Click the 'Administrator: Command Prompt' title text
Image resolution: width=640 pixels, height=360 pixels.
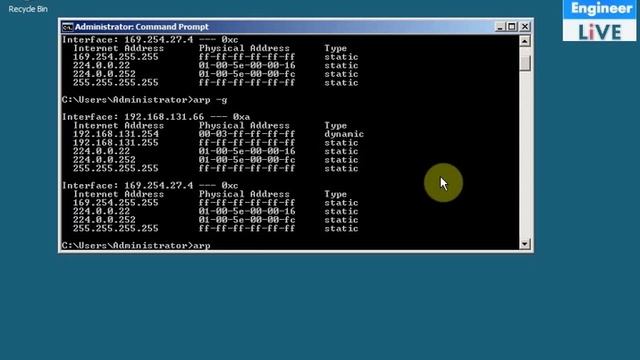[142, 27]
